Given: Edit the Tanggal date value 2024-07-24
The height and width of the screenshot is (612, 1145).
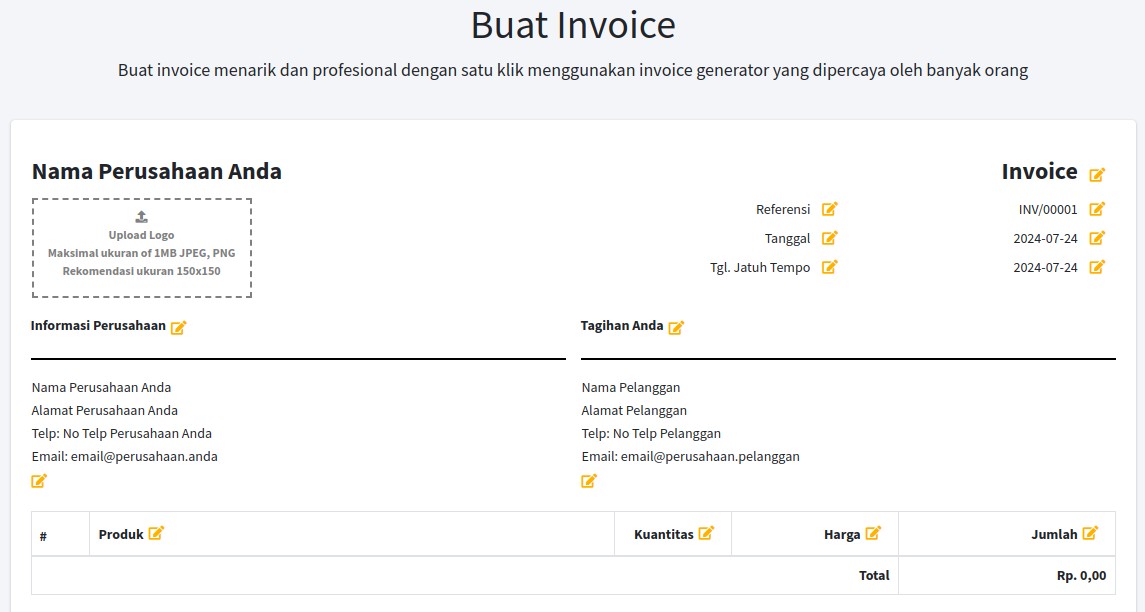Looking at the screenshot, I should pyautogui.click(x=1097, y=238).
